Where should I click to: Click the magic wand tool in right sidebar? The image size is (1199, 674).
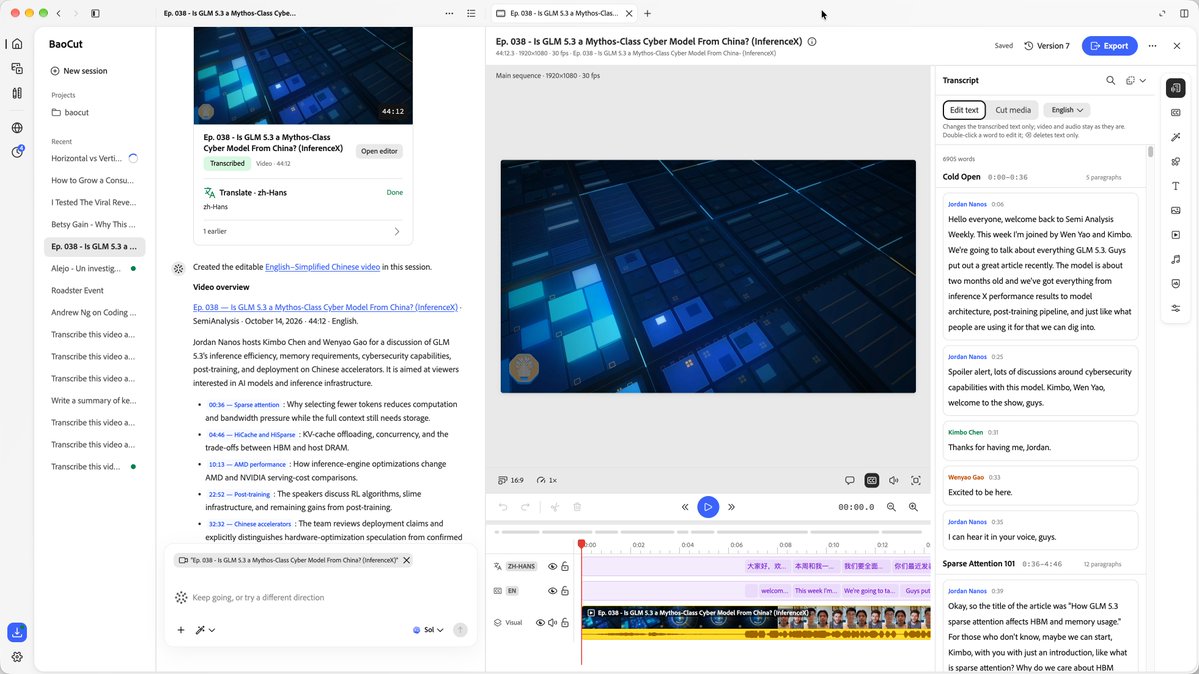pyautogui.click(x=1175, y=137)
